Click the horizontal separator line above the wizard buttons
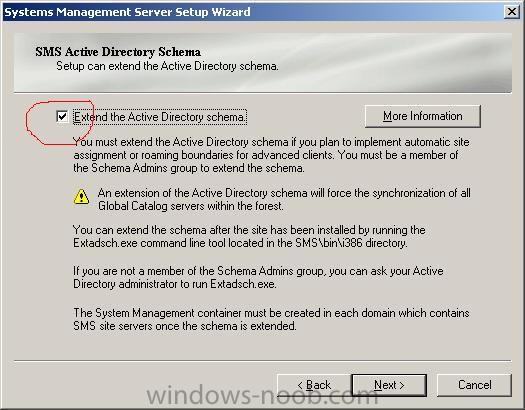Image resolution: width=525 pixels, height=410 pixels. [263, 361]
